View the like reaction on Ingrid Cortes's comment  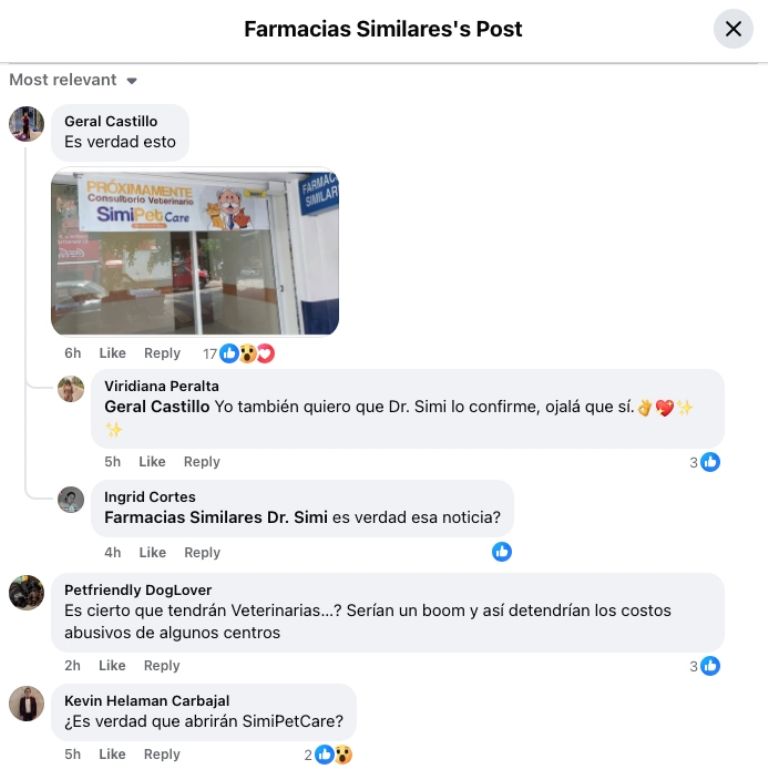pyautogui.click(x=502, y=552)
